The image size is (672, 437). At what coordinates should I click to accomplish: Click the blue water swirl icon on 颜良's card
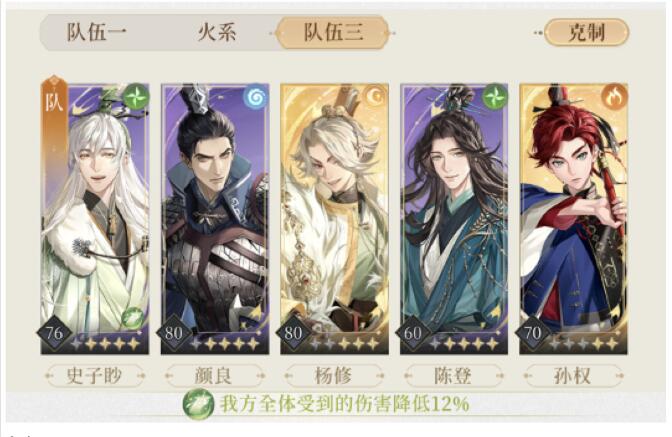pyautogui.click(x=256, y=96)
